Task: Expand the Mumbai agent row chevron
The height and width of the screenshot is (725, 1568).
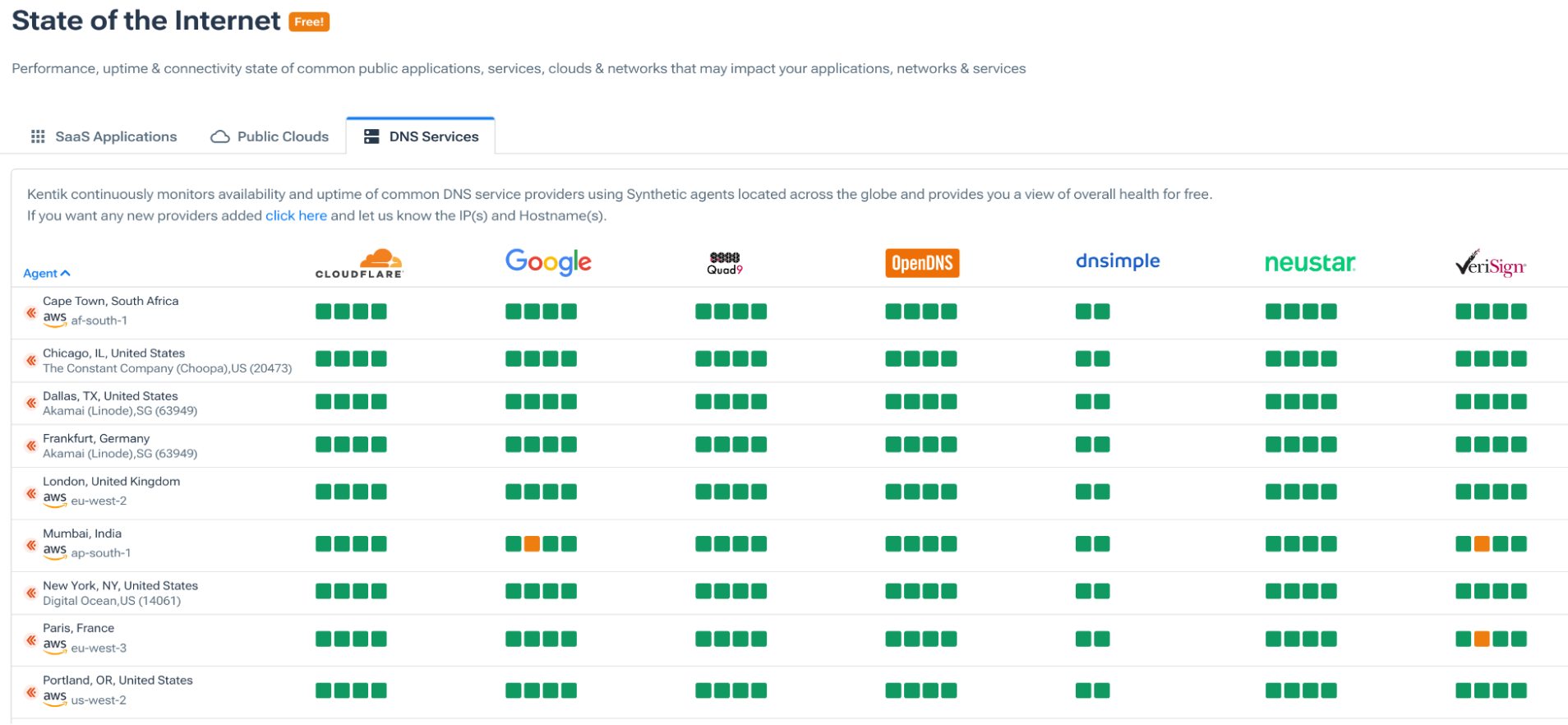Action: 30,545
